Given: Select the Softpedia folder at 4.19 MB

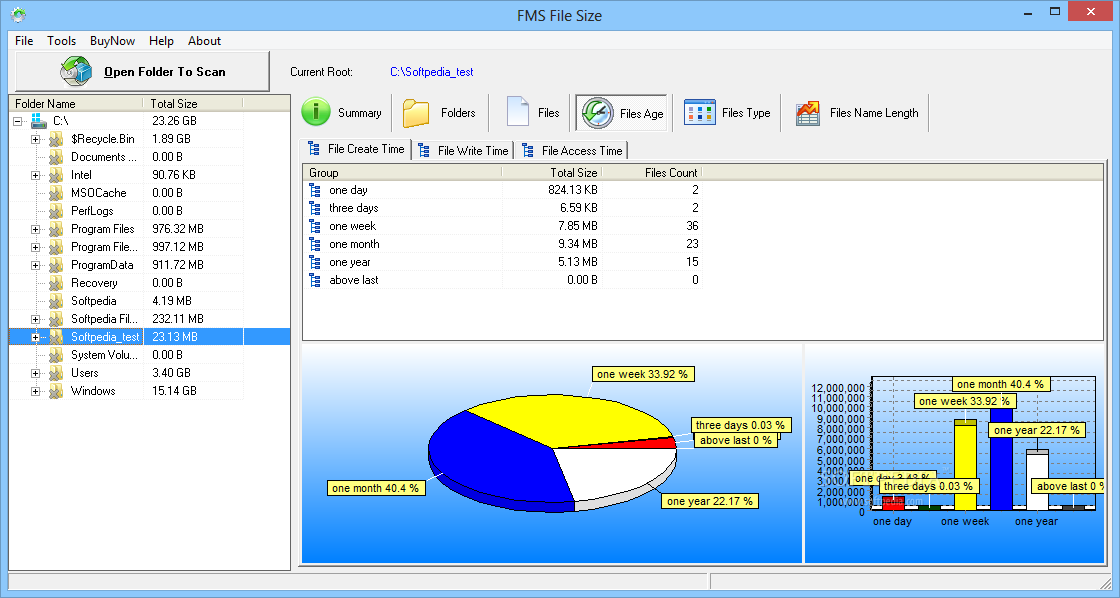Looking at the screenshot, I should [x=126, y=301].
